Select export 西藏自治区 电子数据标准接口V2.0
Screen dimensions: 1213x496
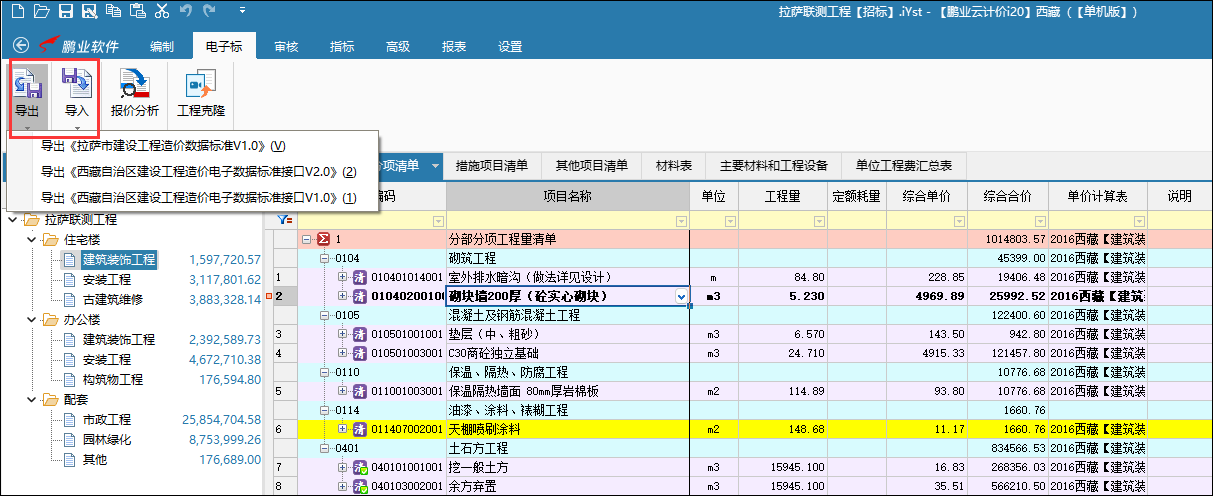[x=198, y=172]
